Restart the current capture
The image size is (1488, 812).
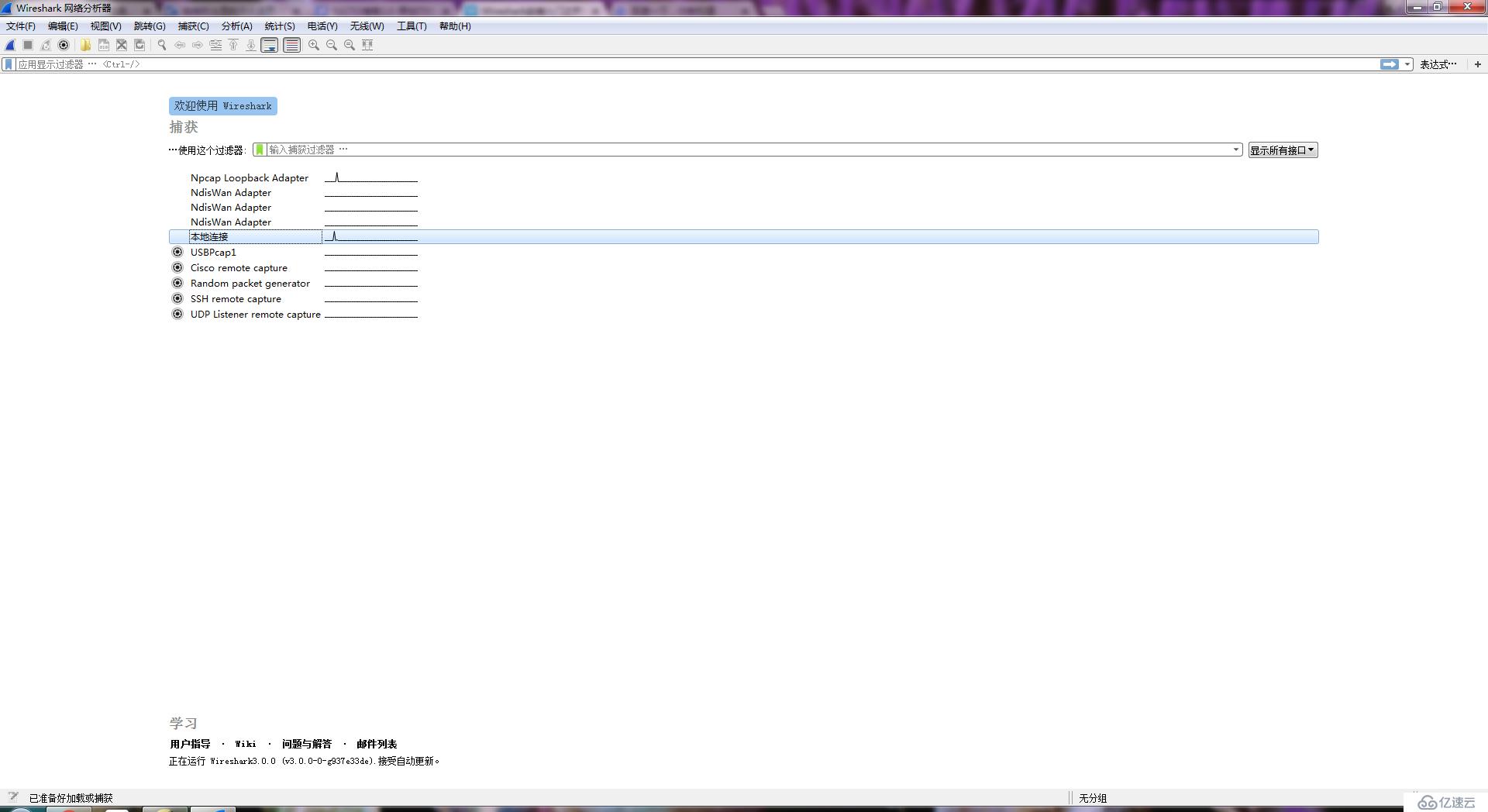(46, 45)
